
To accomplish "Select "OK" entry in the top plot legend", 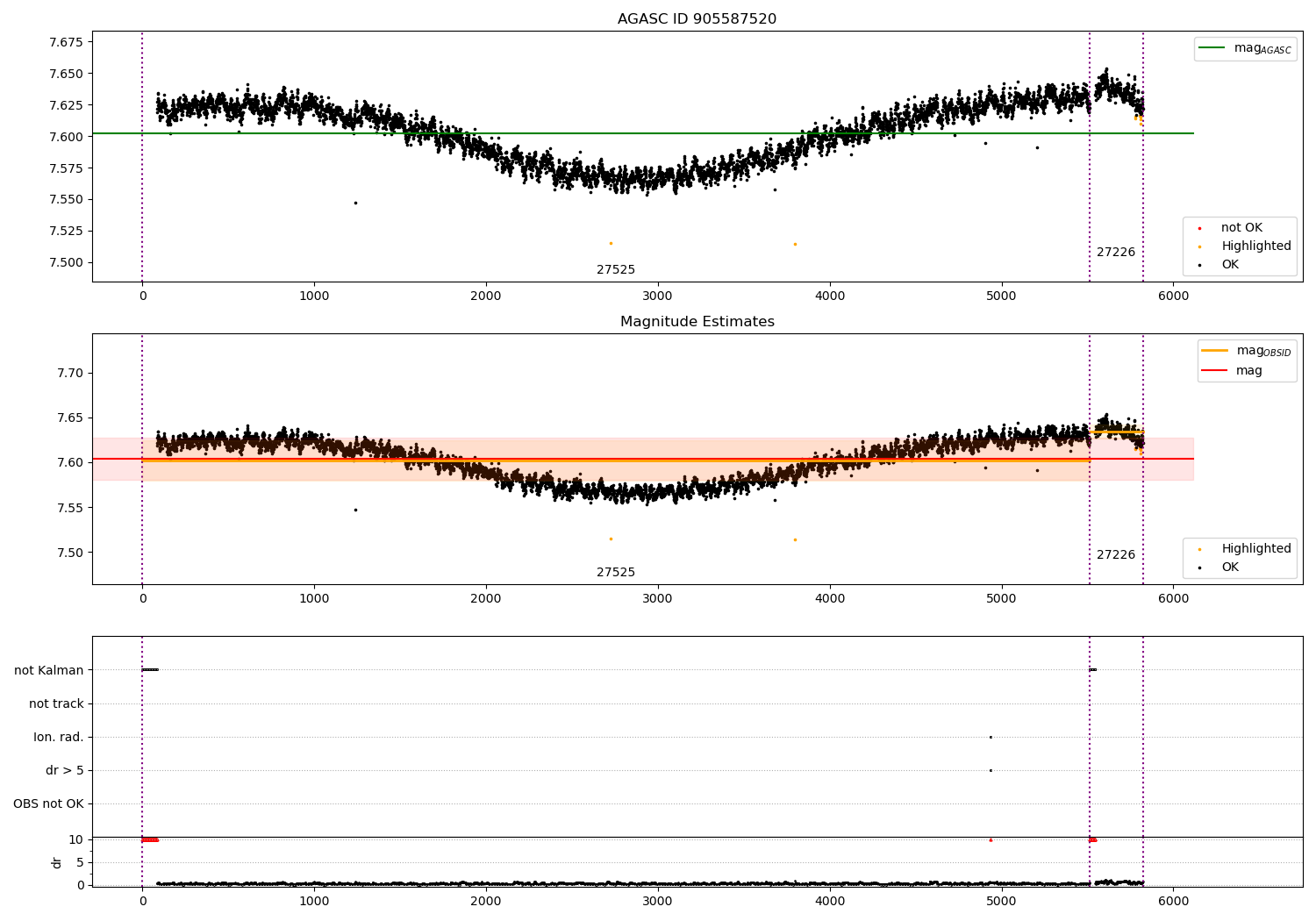I will coord(1229,265).
